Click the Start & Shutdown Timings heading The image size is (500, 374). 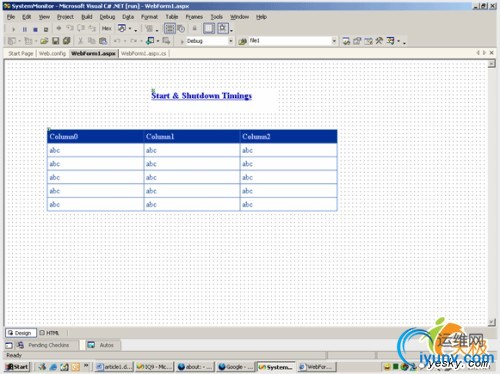pyautogui.click(x=201, y=96)
